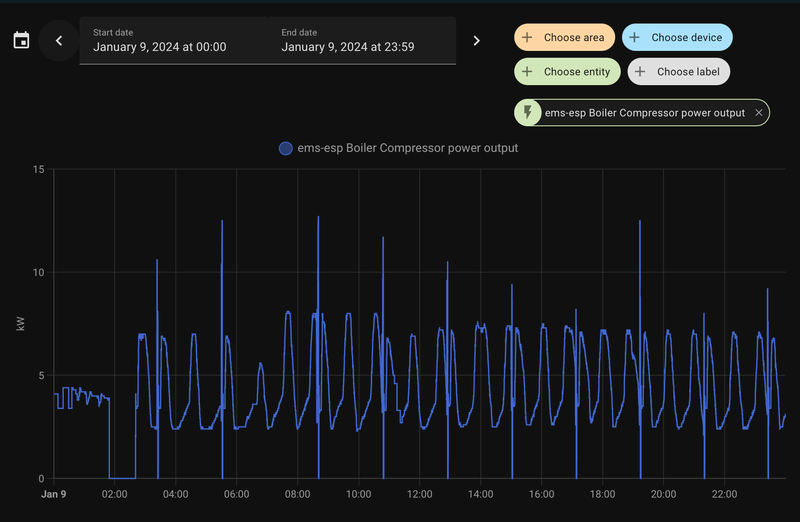Click the plus icon in Choose label
The height and width of the screenshot is (522, 800).
click(x=641, y=72)
